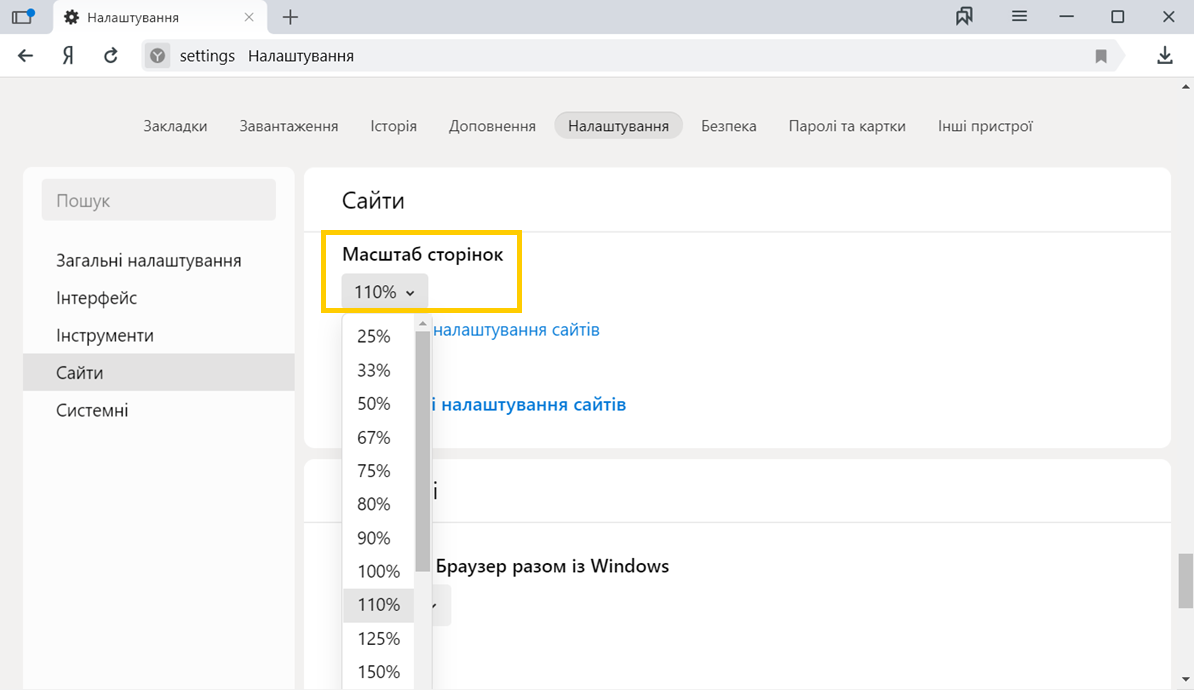Click the page scroll-down arrow

[1186, 679]
